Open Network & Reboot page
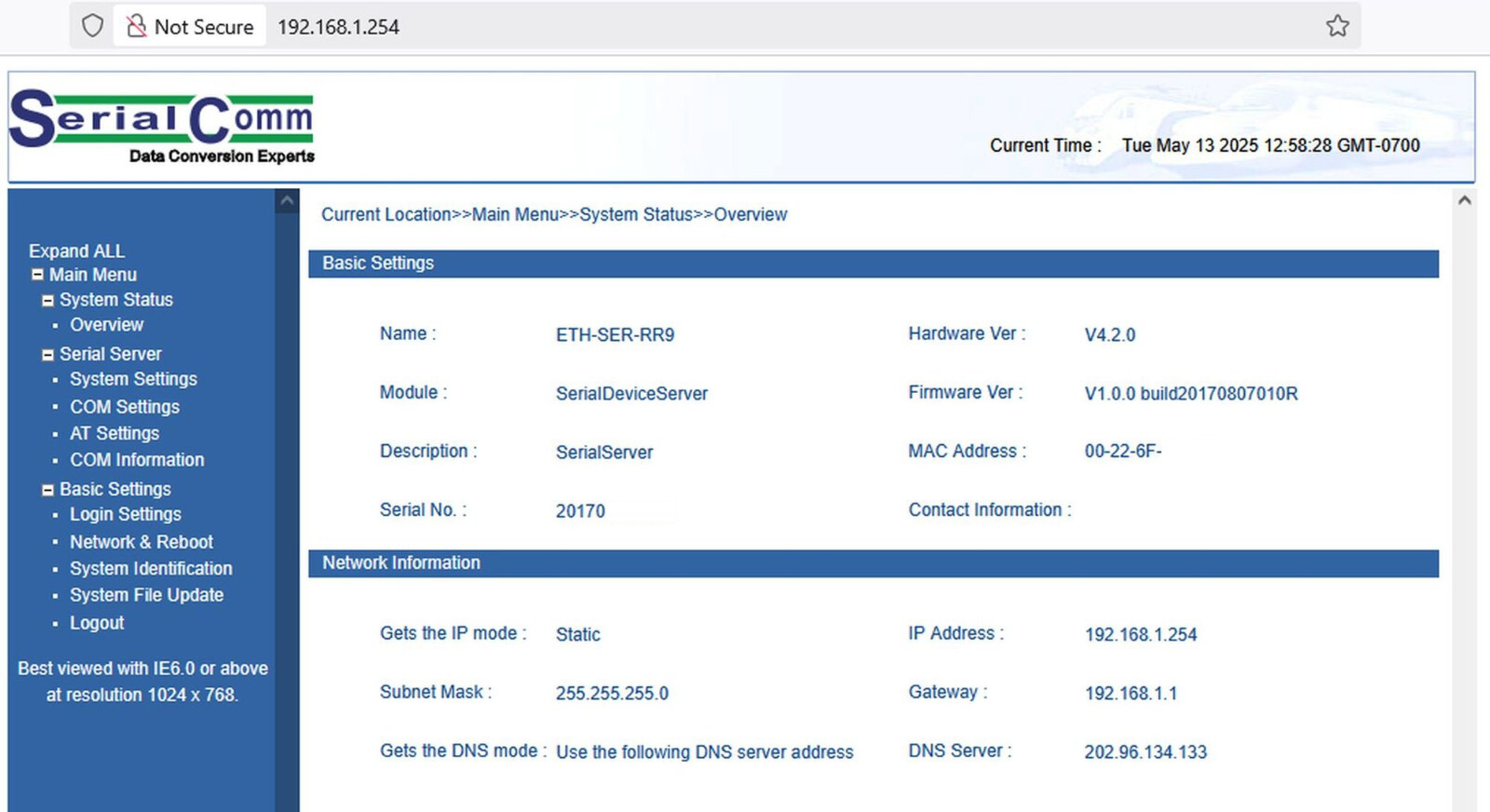 tap(142, 542)
